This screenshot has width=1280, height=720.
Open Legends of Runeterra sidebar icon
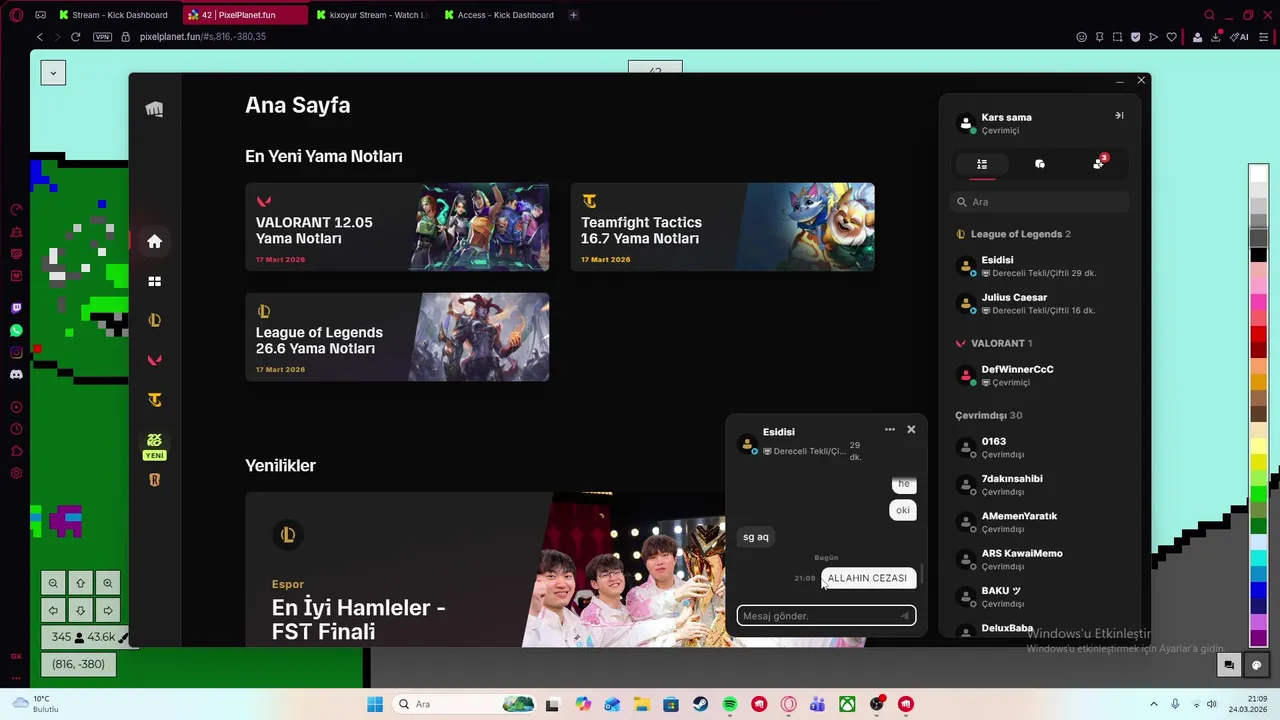click(x=154, y=480)
